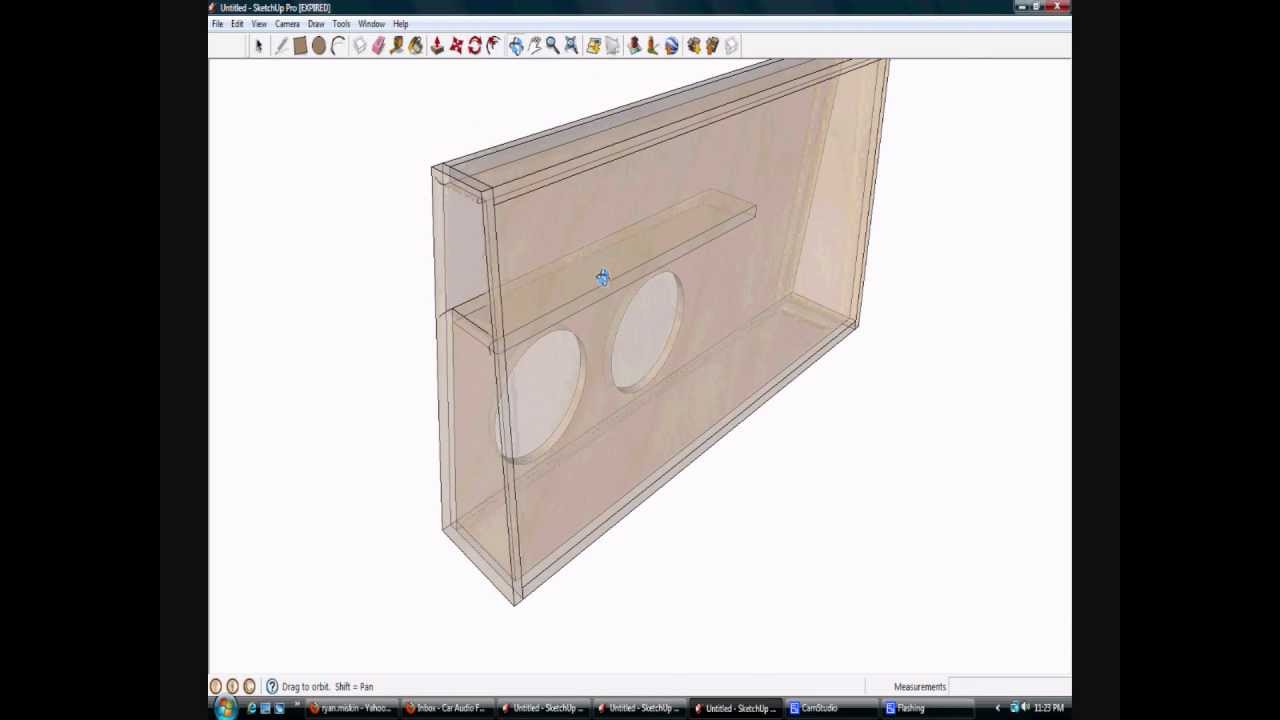Click Share Model to 3D Warehouse
This screenshot has height=720, width=1280.
[x=713, y=46]
